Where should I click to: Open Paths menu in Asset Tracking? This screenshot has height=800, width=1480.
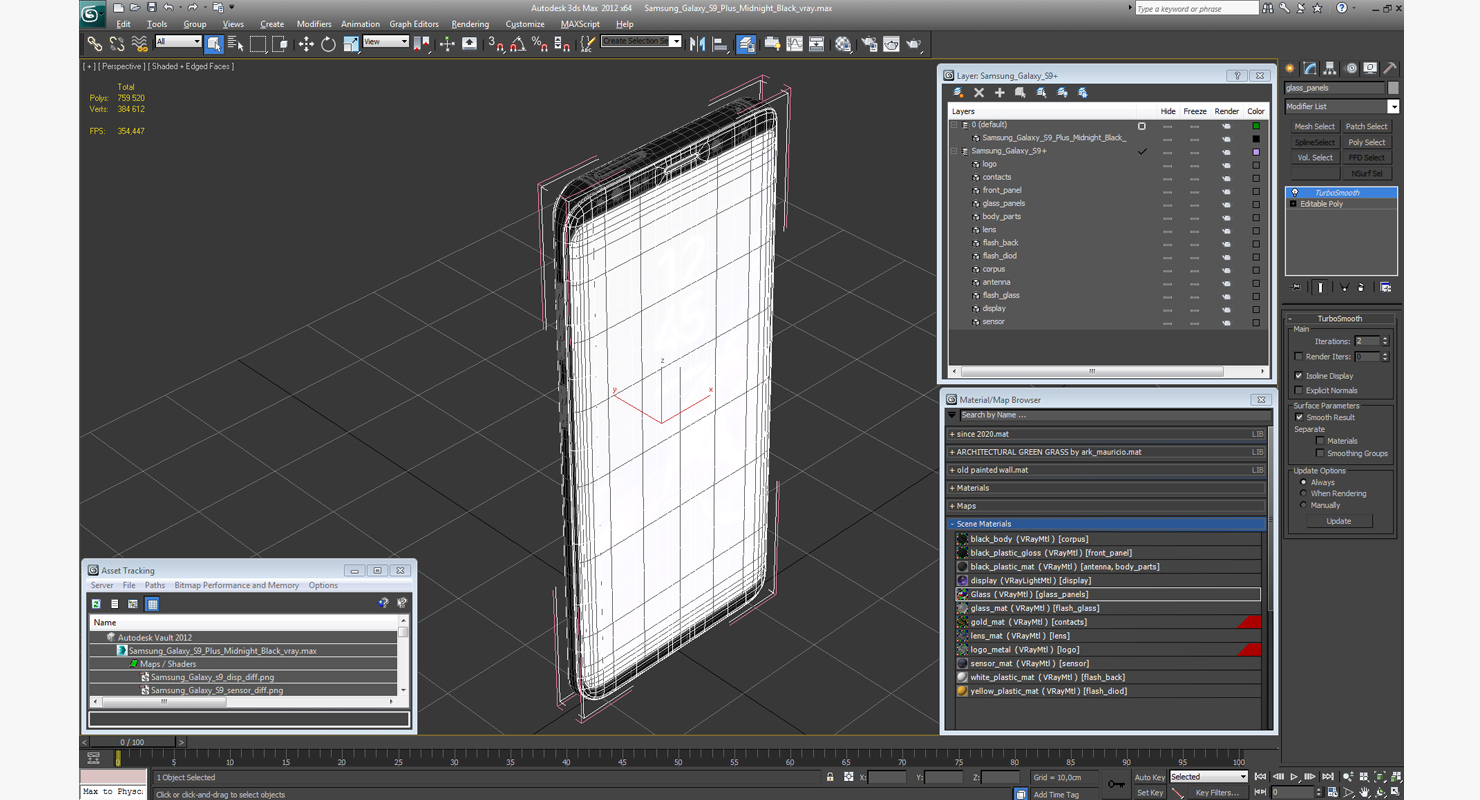(155, 585)
